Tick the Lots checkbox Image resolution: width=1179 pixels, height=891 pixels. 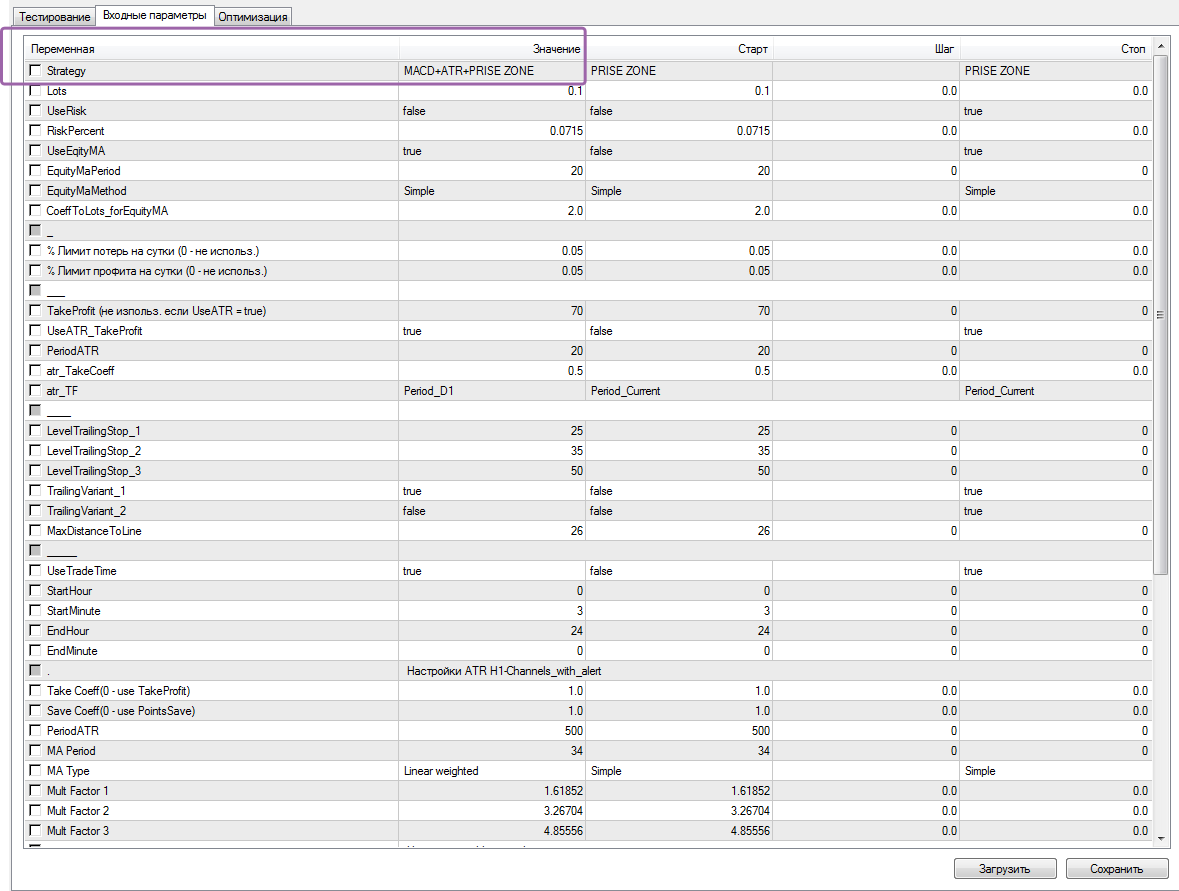point(35,90)
